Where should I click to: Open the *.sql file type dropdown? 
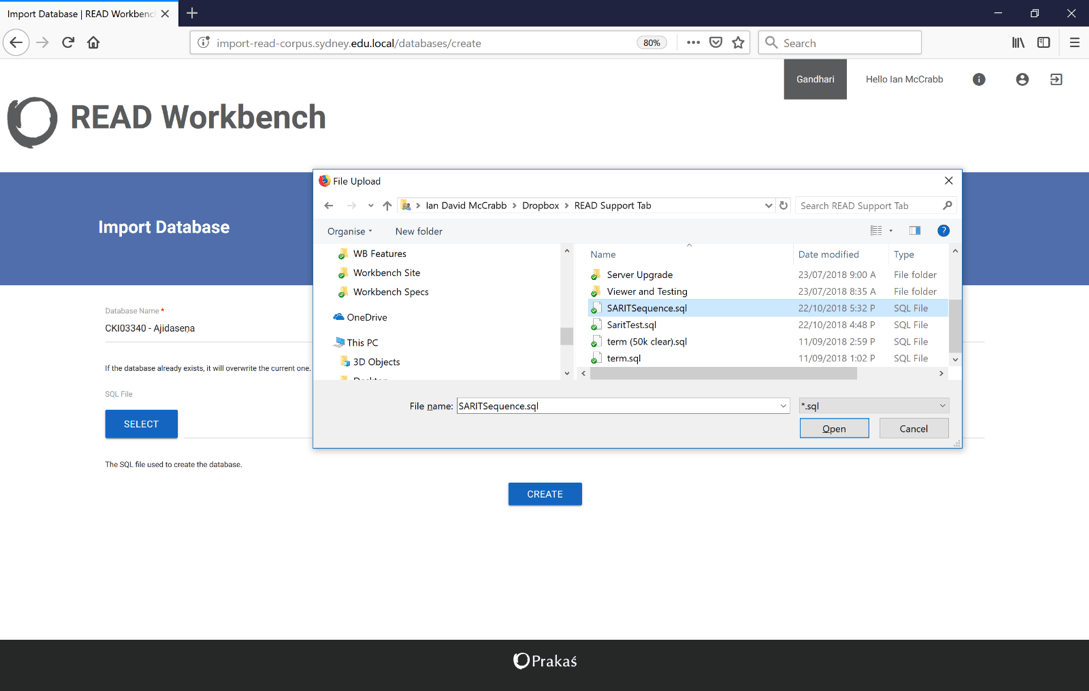(874, 406)
